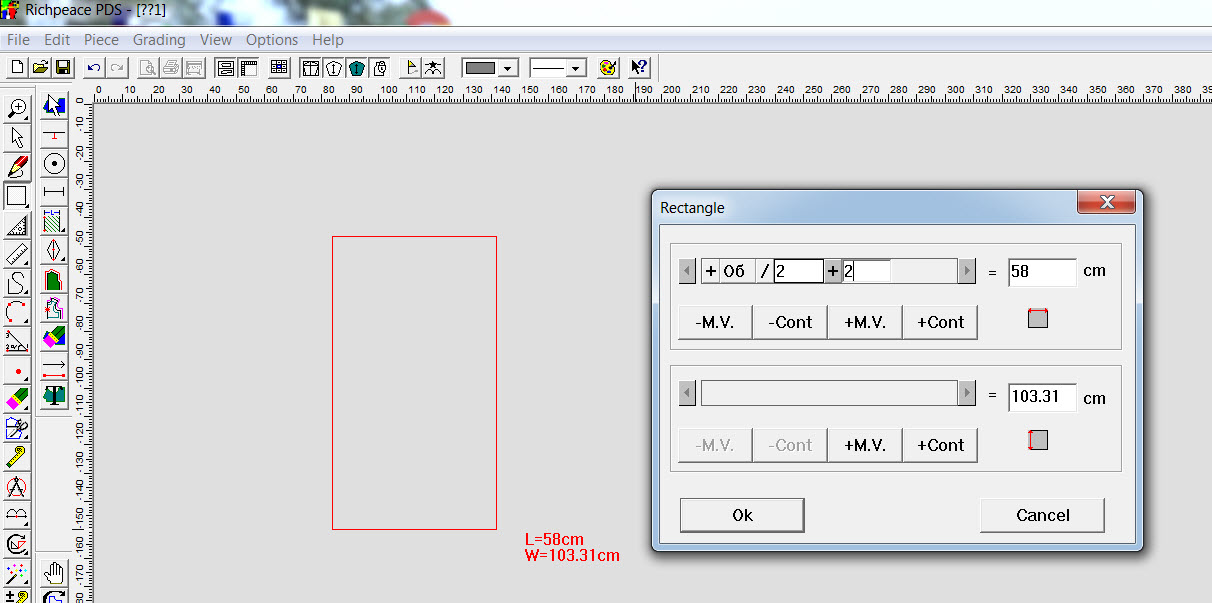
Task: Click the grid table icon in toolbar
Action: (279, 68)
